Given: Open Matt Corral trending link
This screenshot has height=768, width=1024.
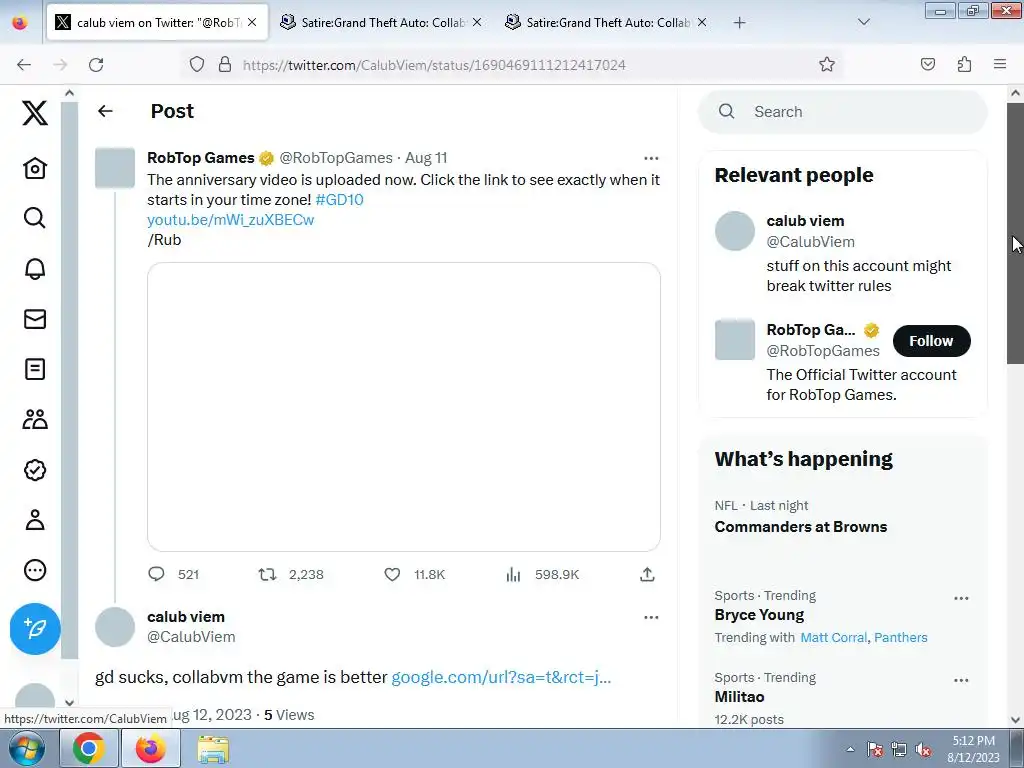Looking at the screenshot, I should [x=834, y=637].
